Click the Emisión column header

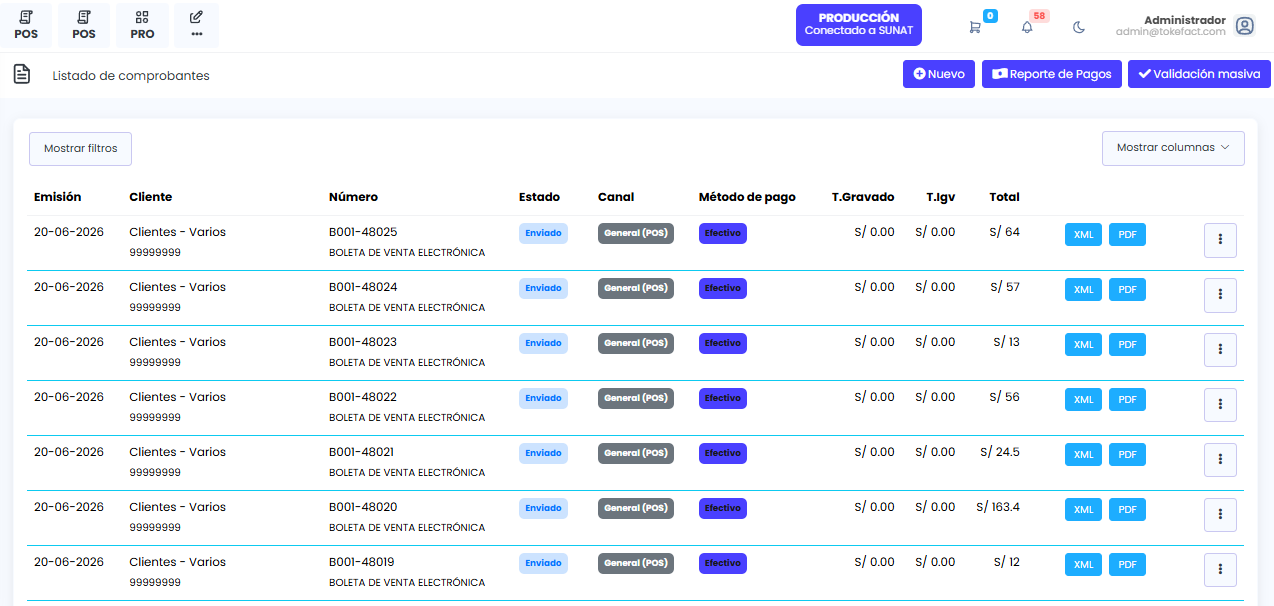58,197
